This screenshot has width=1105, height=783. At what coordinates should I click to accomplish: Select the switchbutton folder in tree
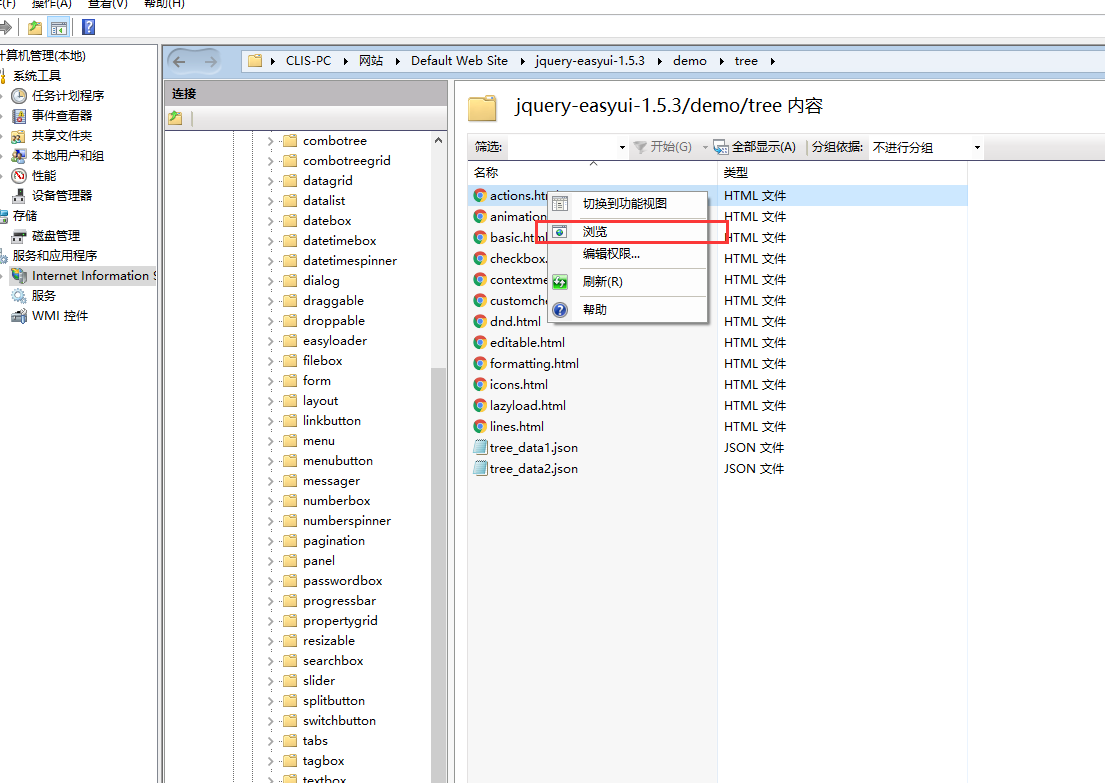coord(339,722)
